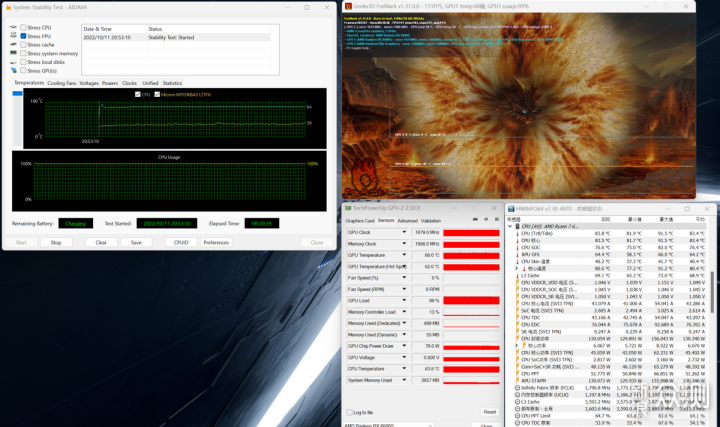Toggle the Micron MTFDKBA512TFH graph checkbox
Image resolution: width=720 pixels, height=427 pixels.
[x=157, y=95]
